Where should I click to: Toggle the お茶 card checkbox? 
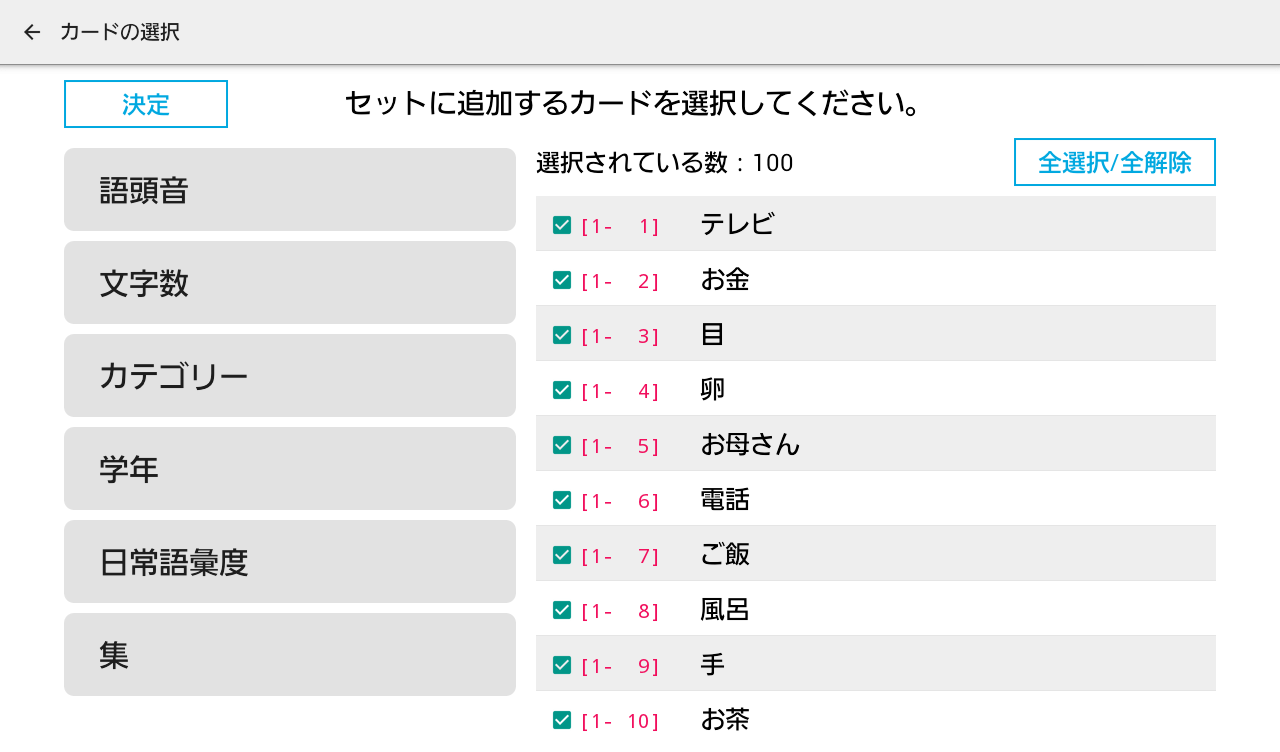coord(562,720)
